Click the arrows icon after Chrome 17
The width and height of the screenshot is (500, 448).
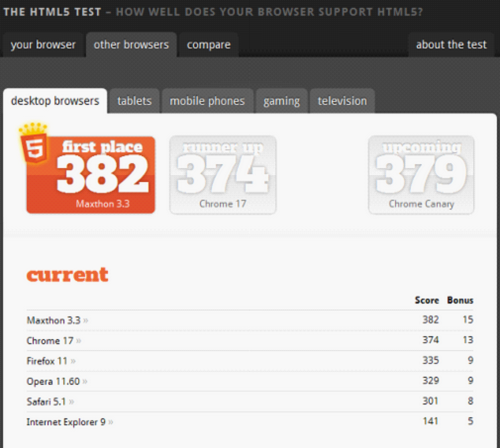(79, 341)
